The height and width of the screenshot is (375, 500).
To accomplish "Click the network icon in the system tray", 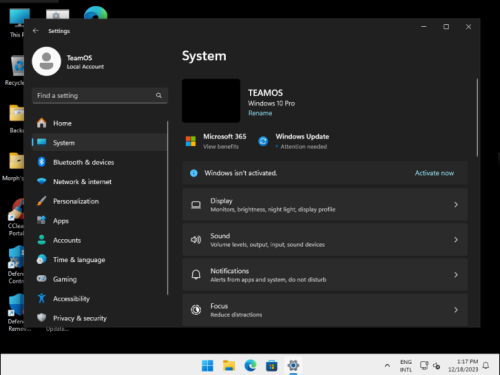I will (424, 366).
